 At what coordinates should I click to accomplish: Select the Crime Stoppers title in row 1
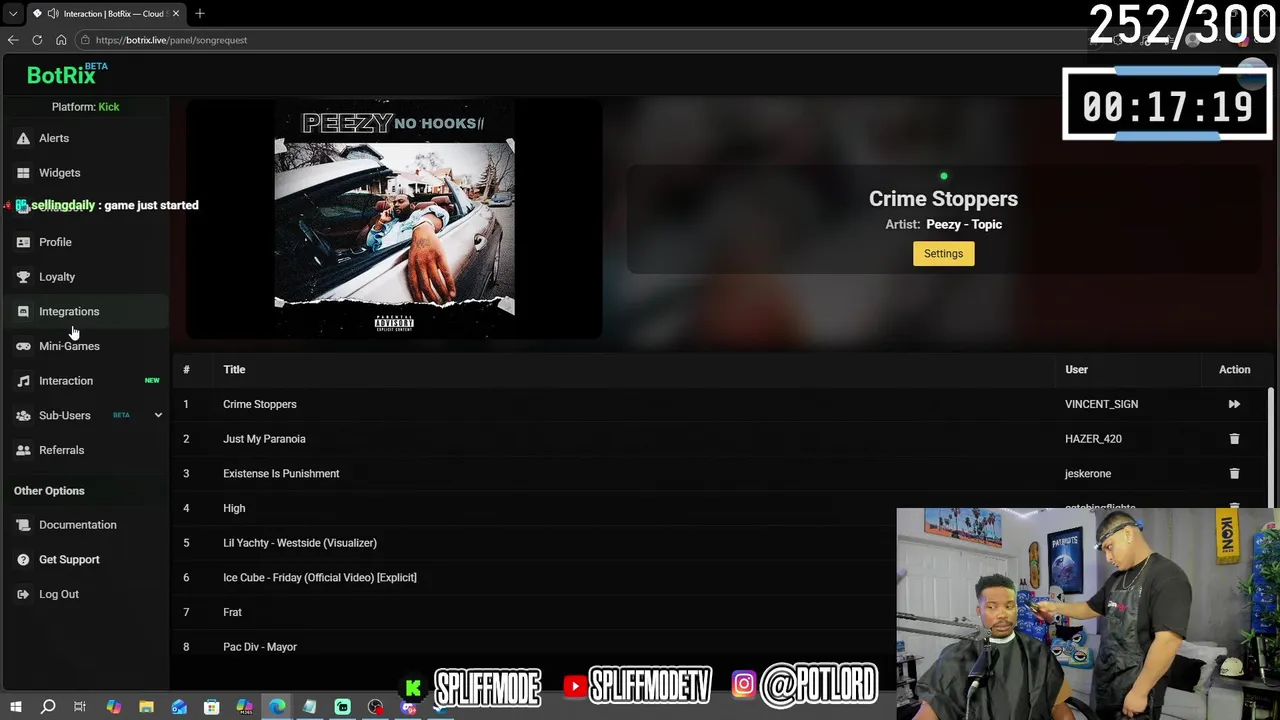(259, 404)
